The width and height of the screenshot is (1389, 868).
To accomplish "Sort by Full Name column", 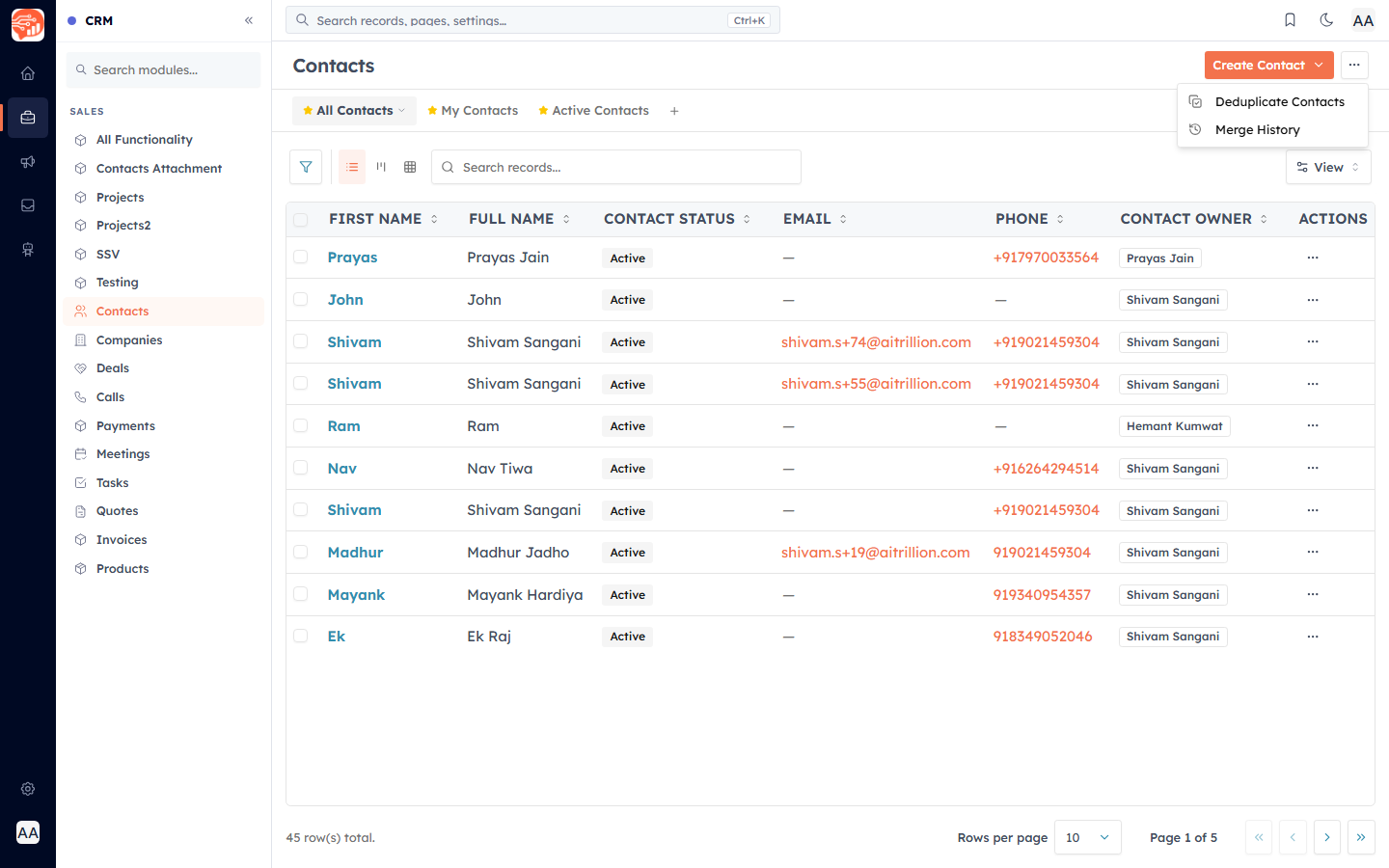I will pos(520,219).
